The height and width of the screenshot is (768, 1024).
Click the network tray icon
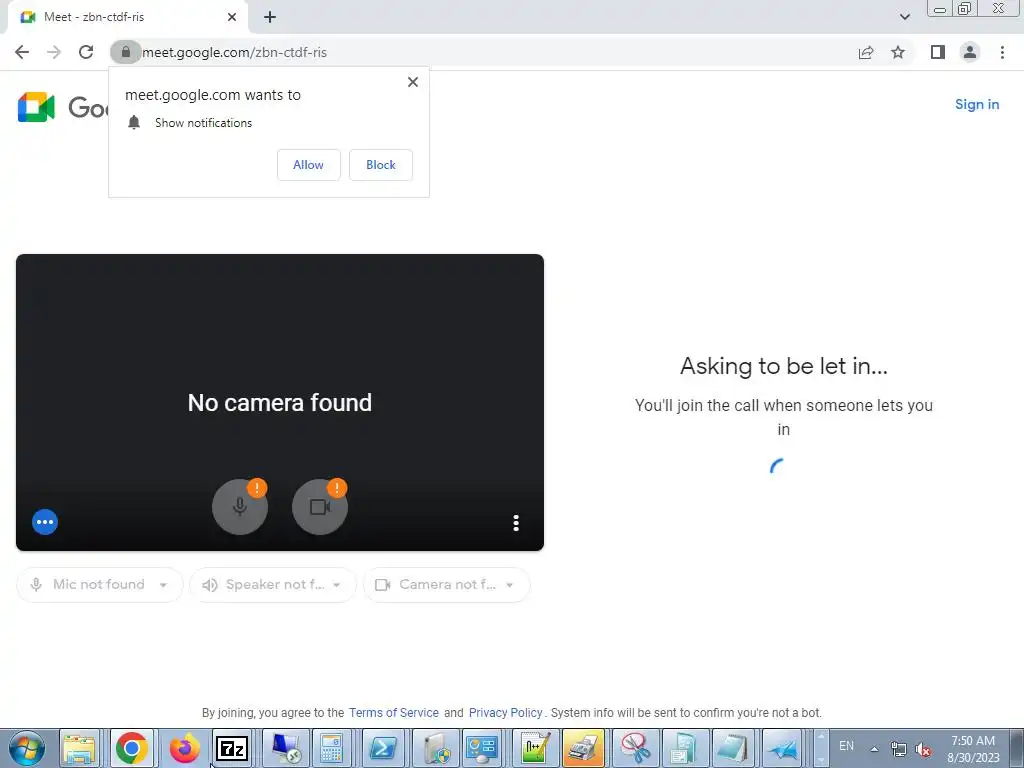click(899, 750)
